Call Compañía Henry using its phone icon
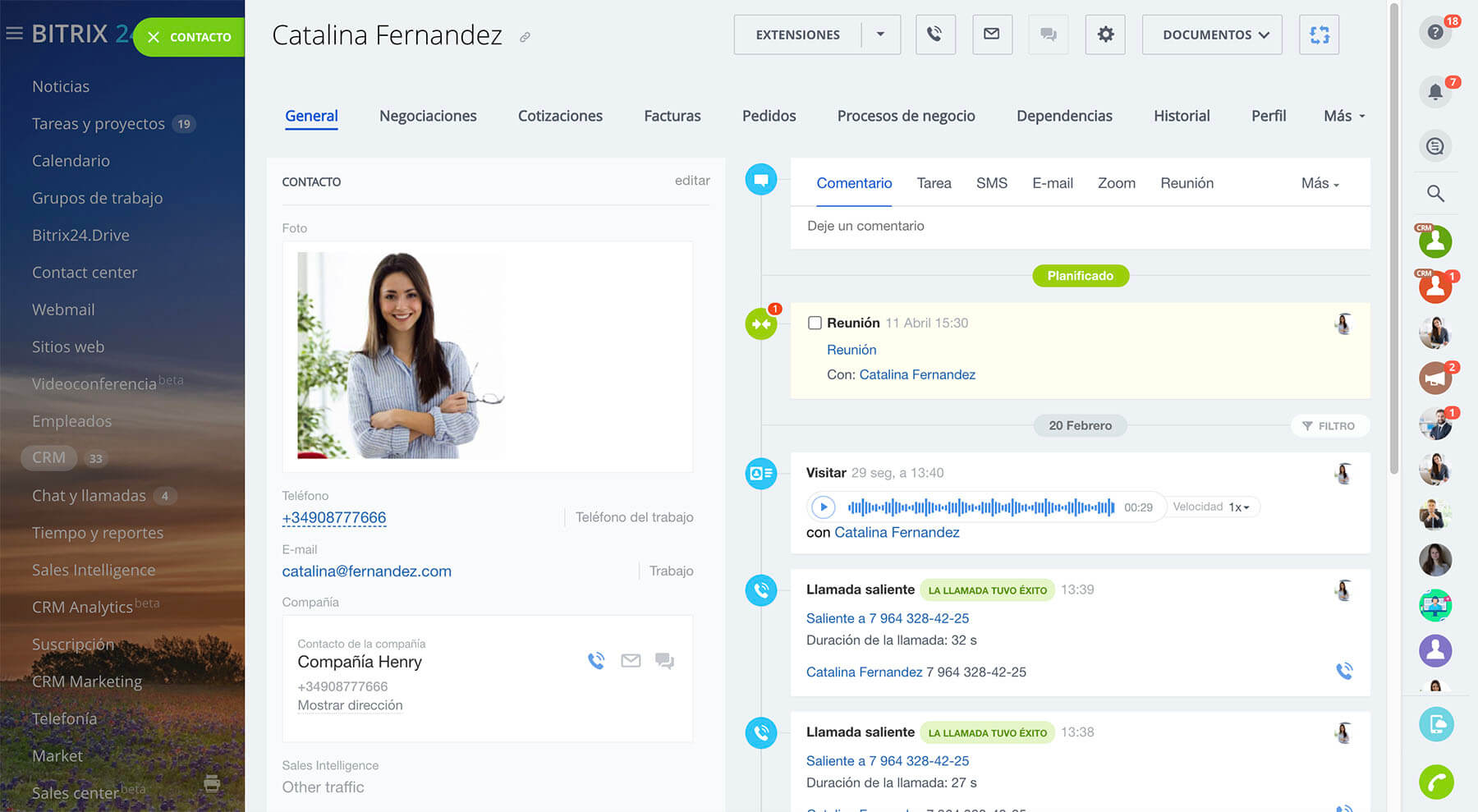 [596, 659]
